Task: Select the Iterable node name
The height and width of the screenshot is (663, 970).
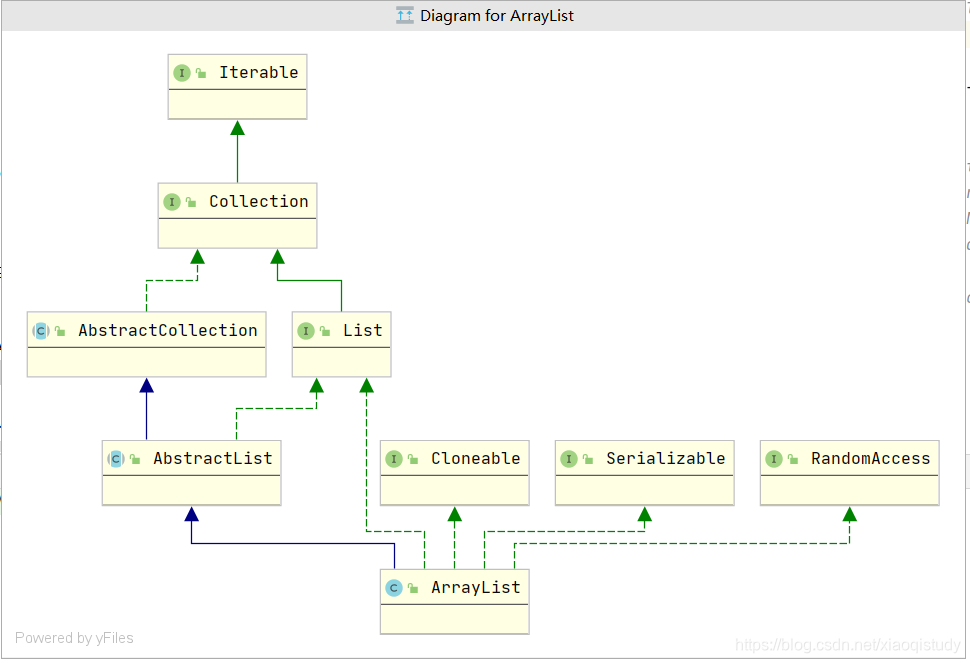Action: 259,72
